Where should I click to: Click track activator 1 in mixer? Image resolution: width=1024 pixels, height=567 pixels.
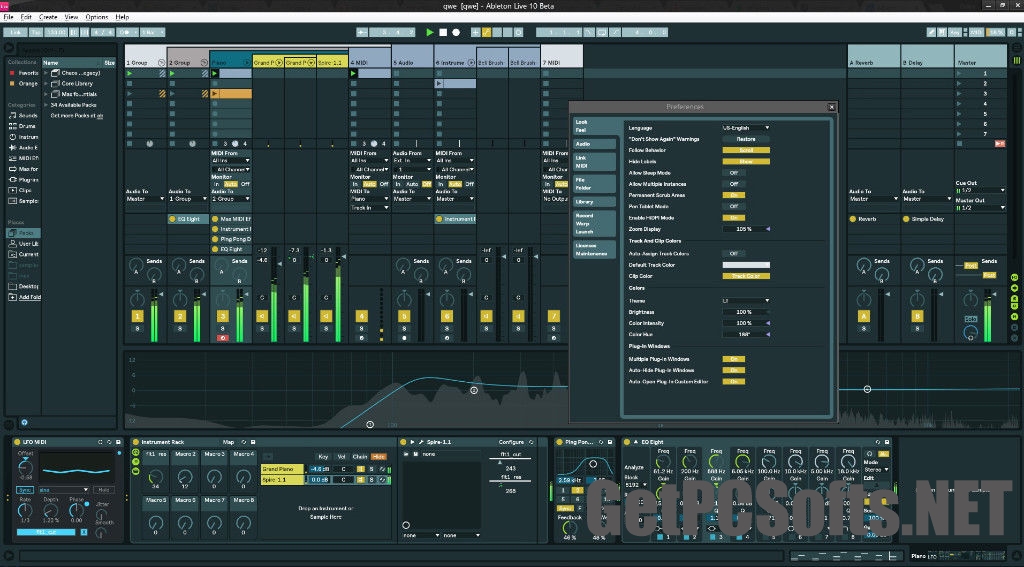[137, 316]
